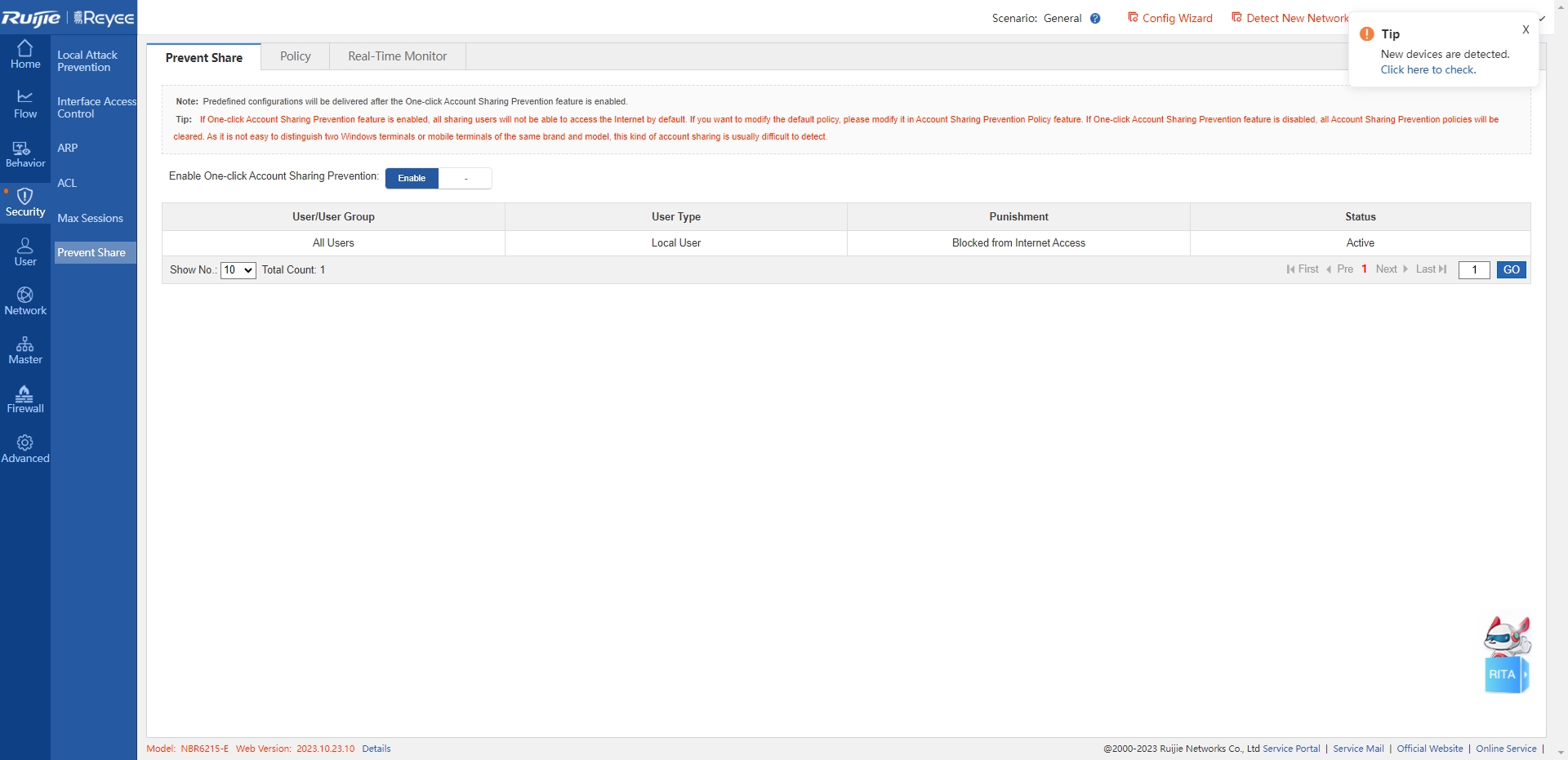
Task: Close the new devices Tip notification
Action: click(x=1525, y=30)
